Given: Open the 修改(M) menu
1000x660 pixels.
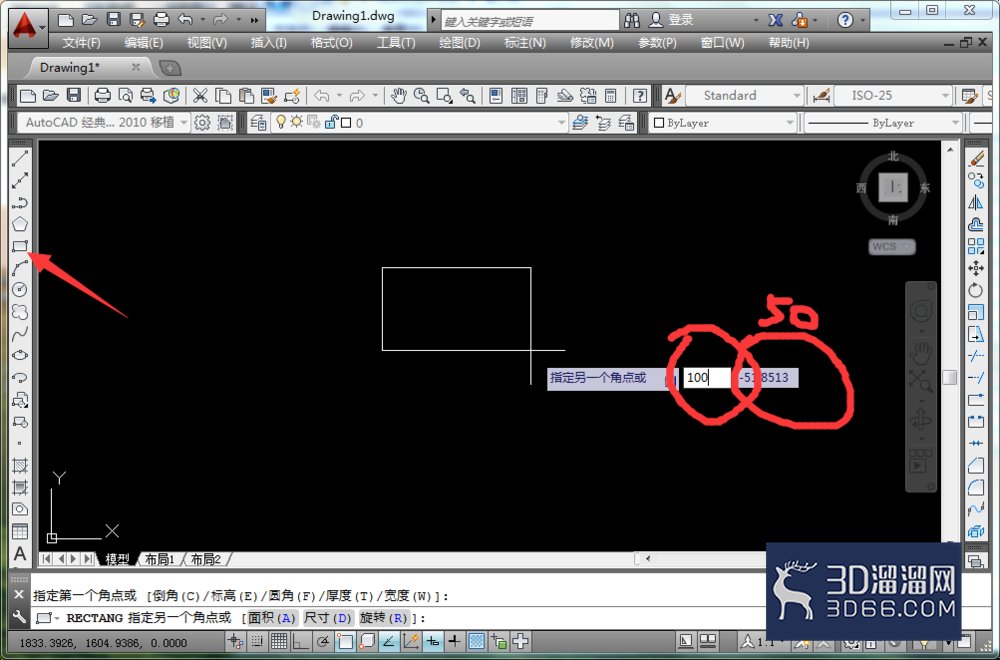Looking at the screenshot, I should coord(591,43).
